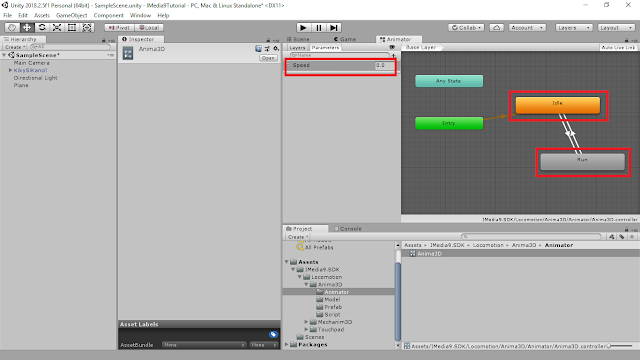Open the Assets menu
This screenshot has height=360, width=640.
point(42,15)
